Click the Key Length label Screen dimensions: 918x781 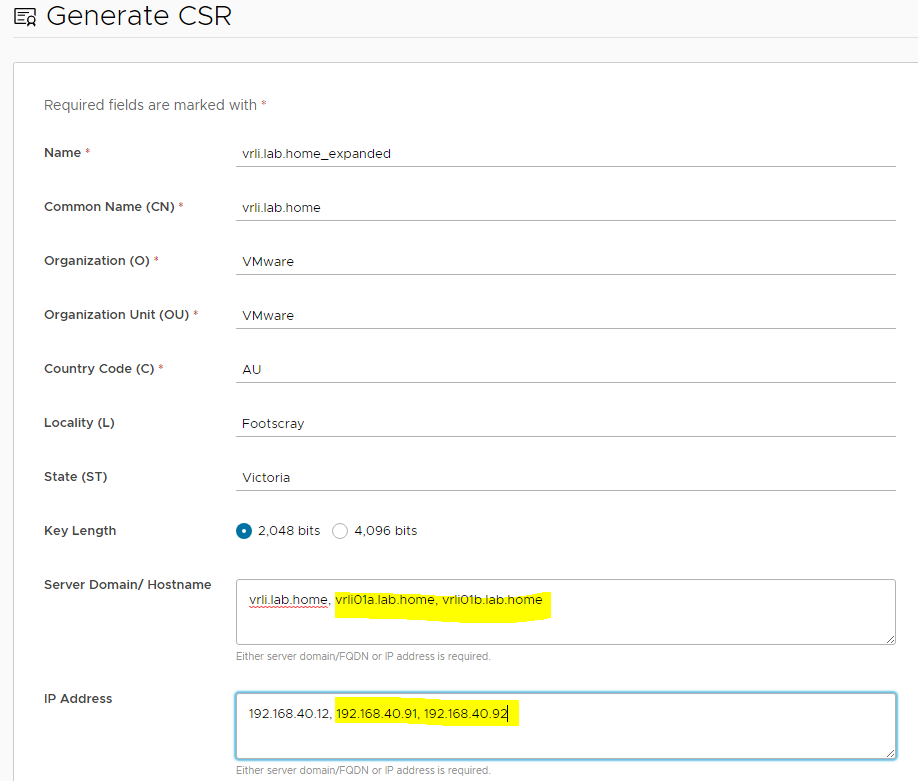pyautogui.click(x=80, y=531)
